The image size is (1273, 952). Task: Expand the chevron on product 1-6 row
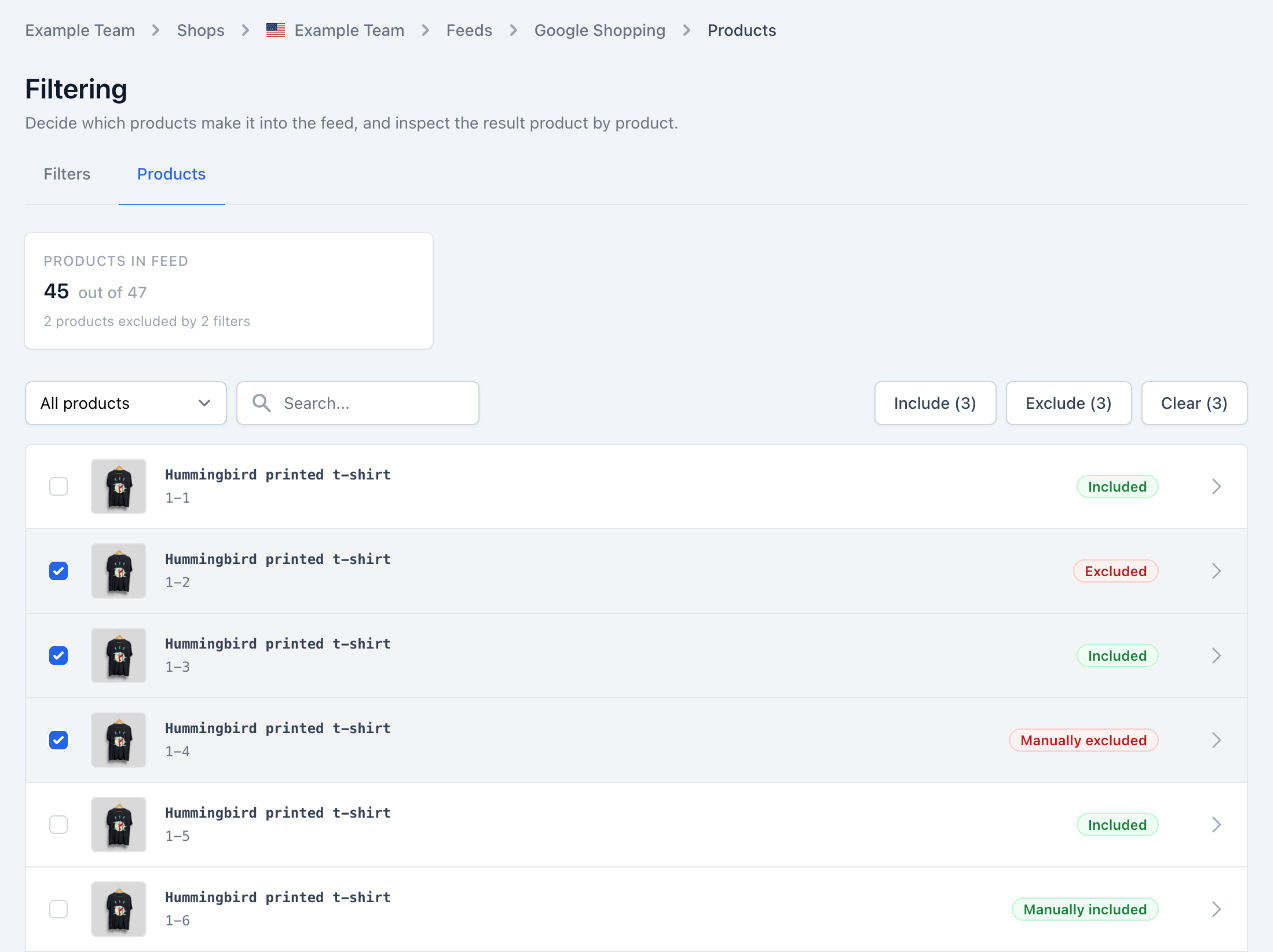tap(1216, 909)
